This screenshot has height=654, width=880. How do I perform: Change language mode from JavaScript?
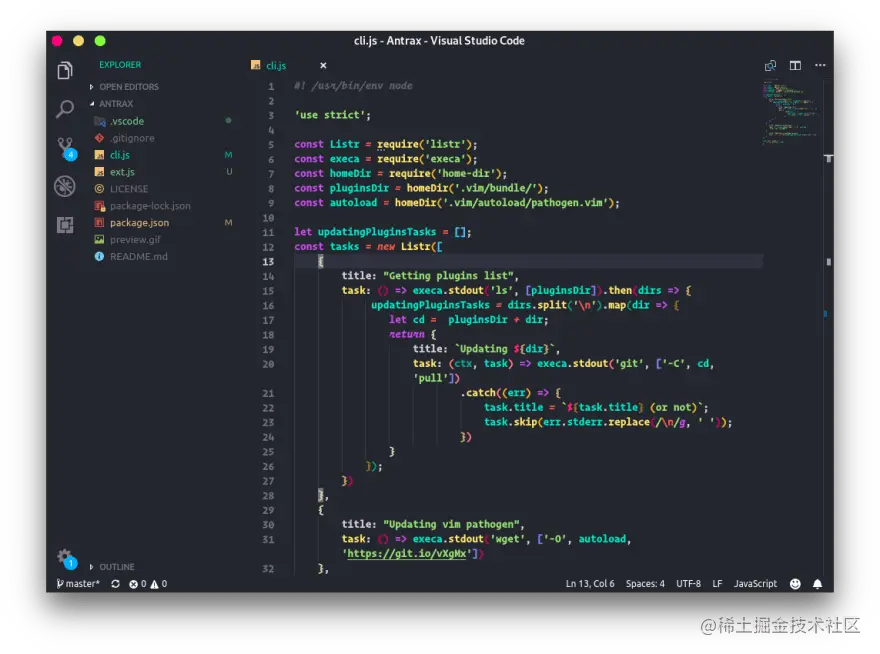pyautogui.click(x=755, y=584)
